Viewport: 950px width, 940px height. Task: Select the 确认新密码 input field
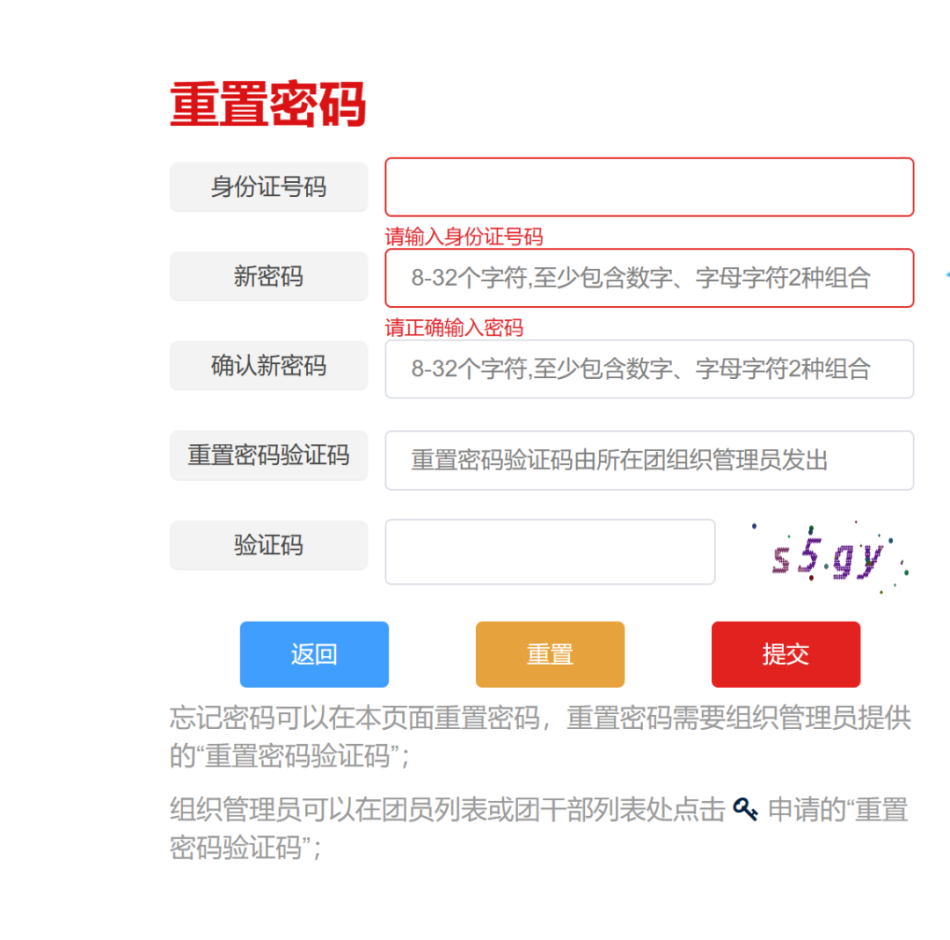pyautogui.click(x=649, y=369)
